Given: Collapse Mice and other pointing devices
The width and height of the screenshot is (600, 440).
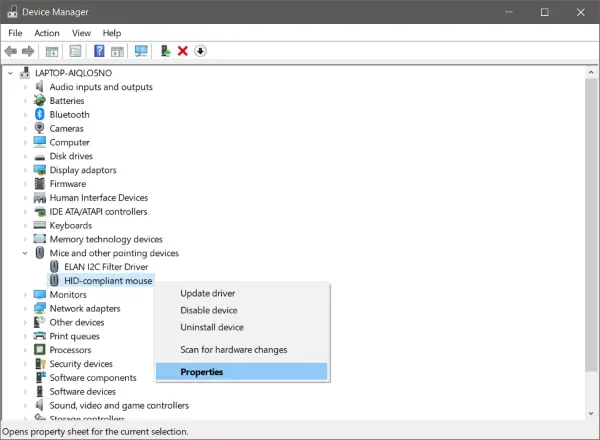Looking at the screenshot, I should coord(25,253).
